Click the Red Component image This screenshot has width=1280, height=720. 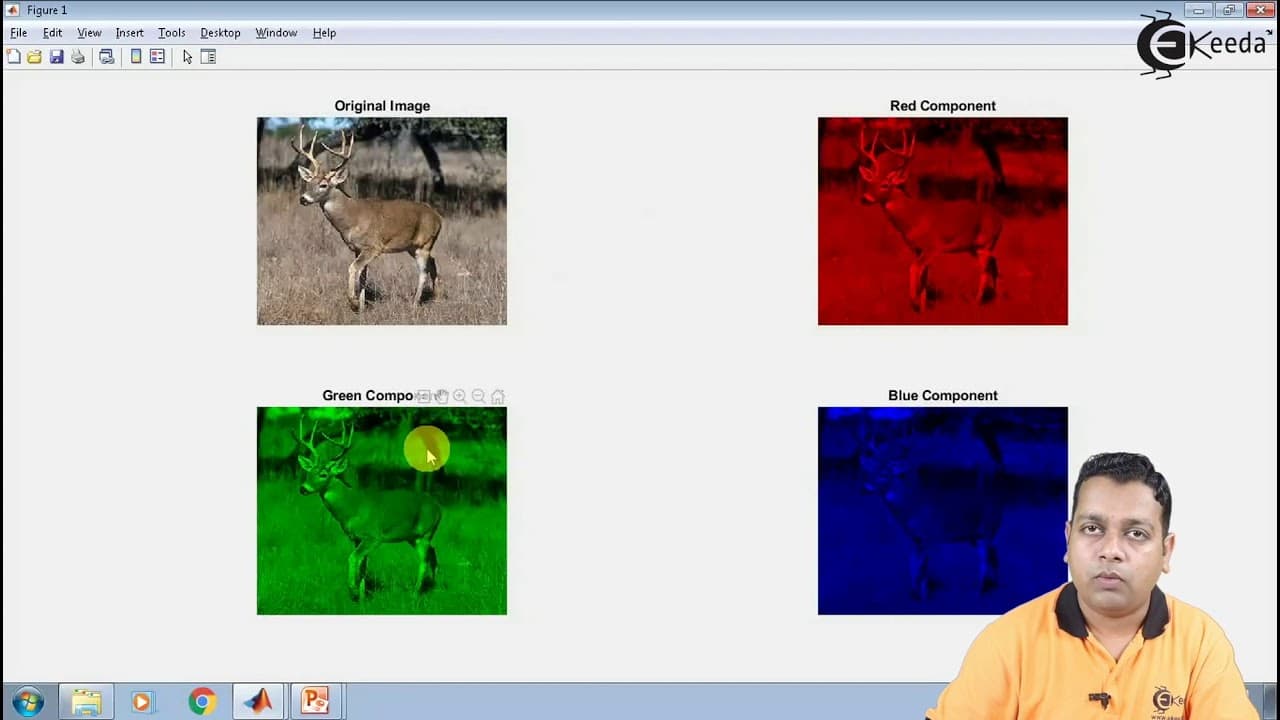pos(943,221)
